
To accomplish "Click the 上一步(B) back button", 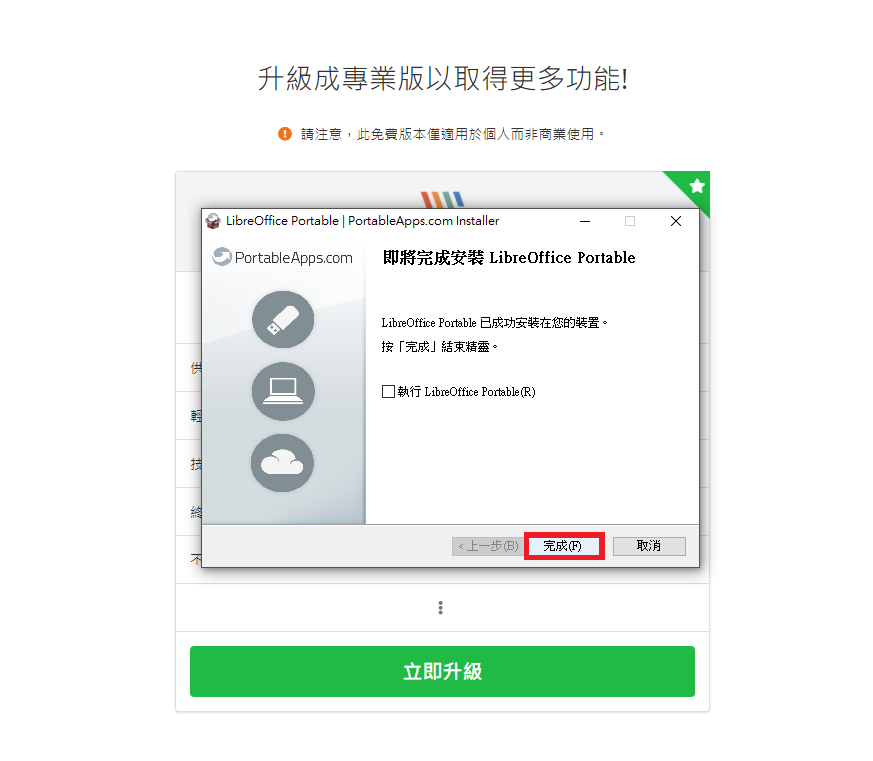I will point(488,546).
